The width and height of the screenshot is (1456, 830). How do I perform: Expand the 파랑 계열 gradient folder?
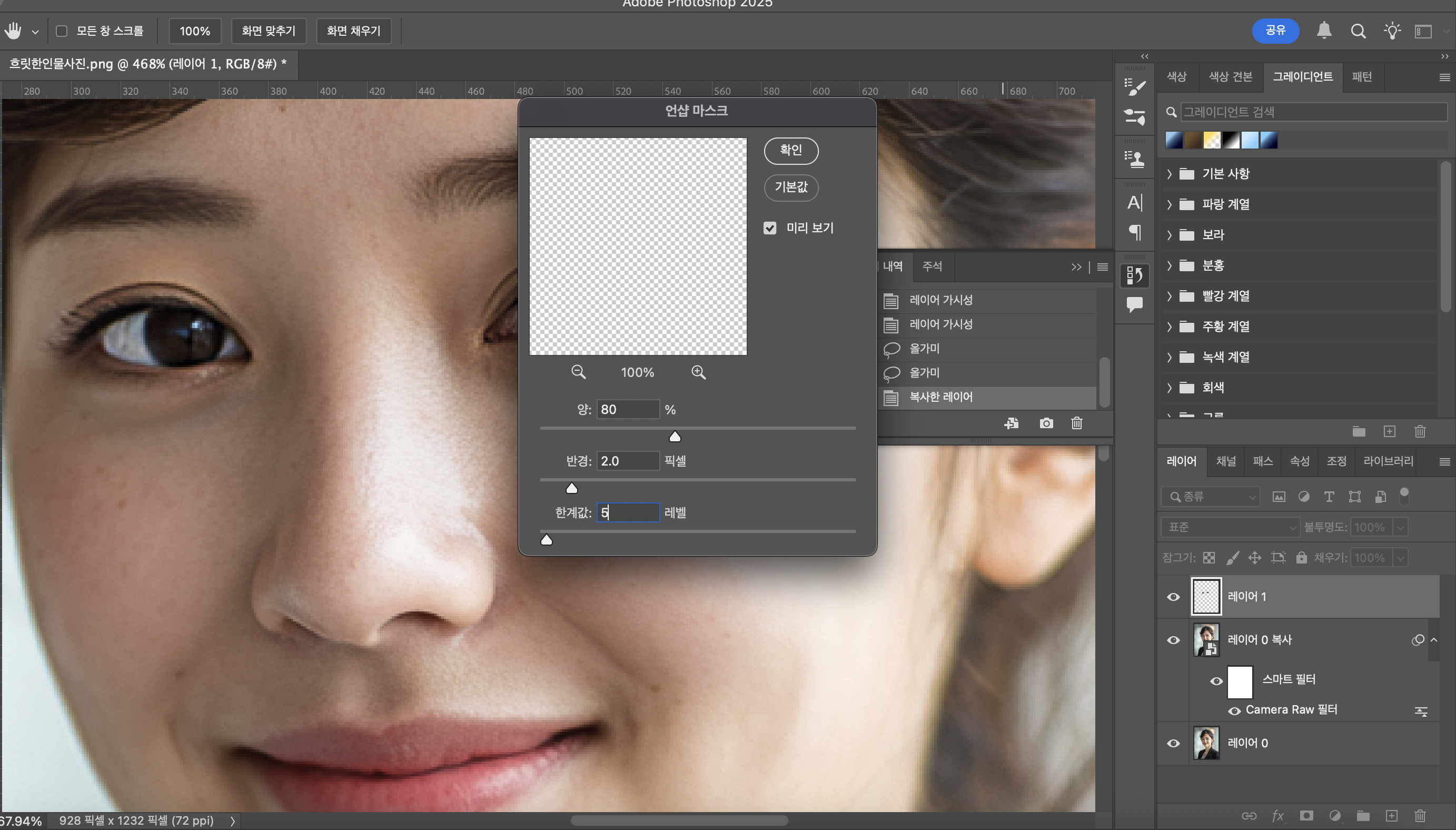pos(1170,204)
